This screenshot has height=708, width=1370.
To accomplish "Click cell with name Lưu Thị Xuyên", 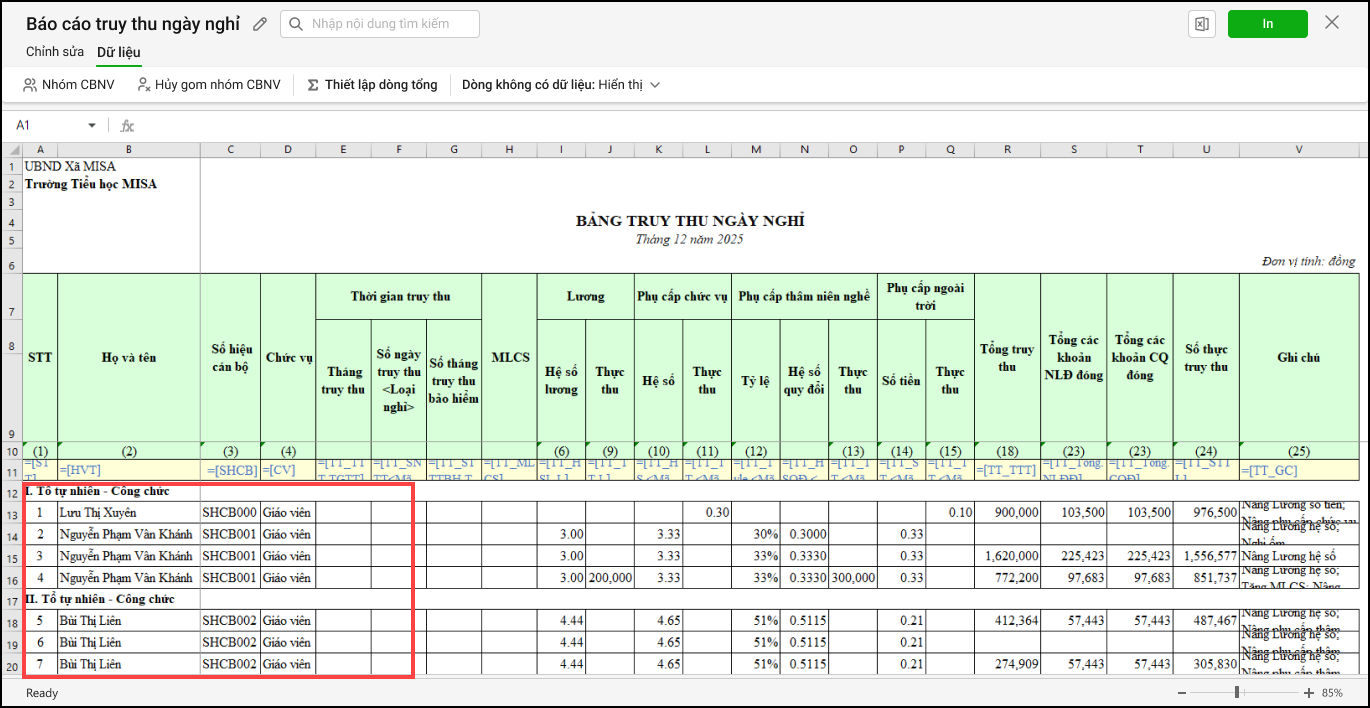I will click(128, 513).
